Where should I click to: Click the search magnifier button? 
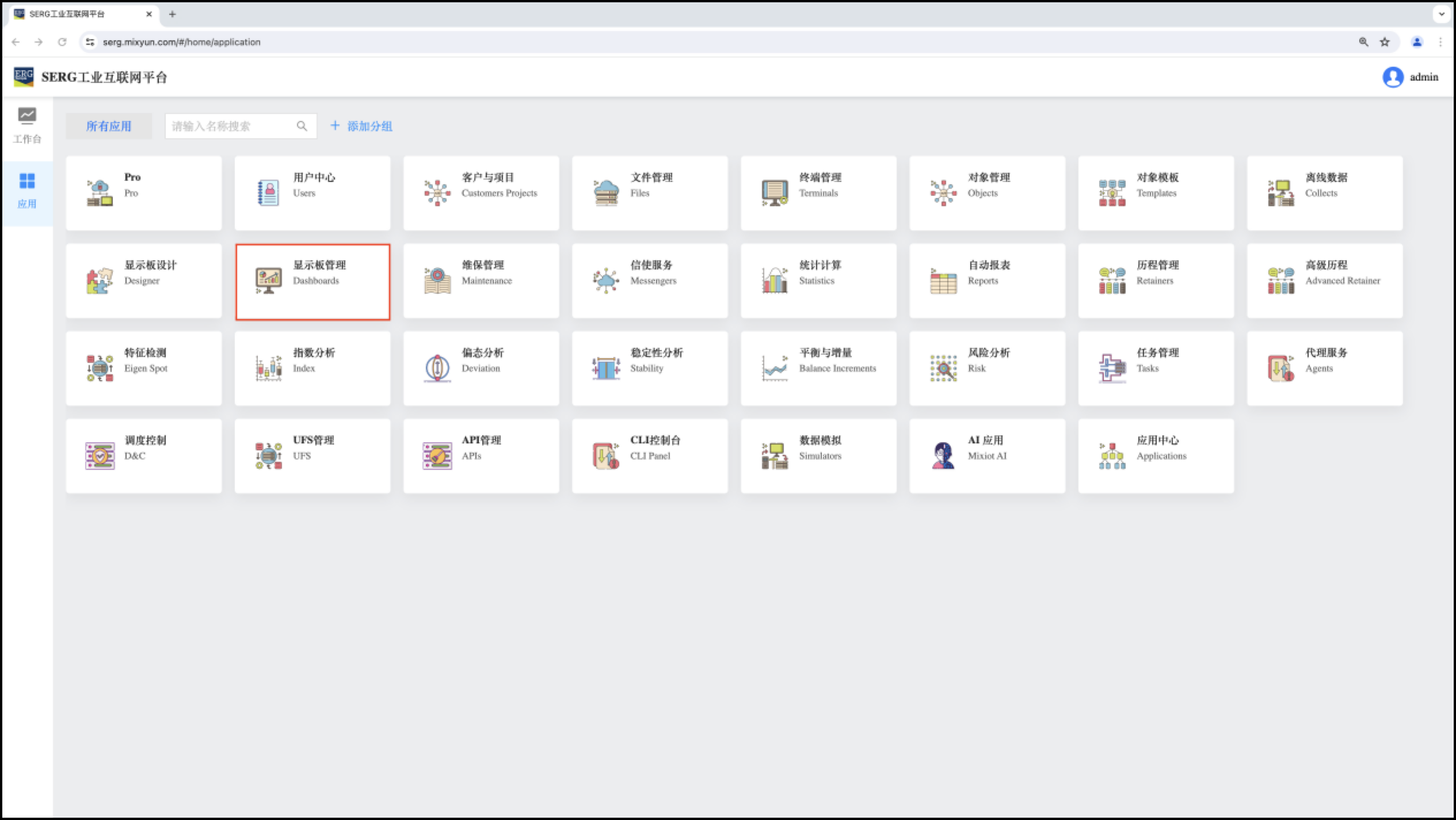(302, 126)
